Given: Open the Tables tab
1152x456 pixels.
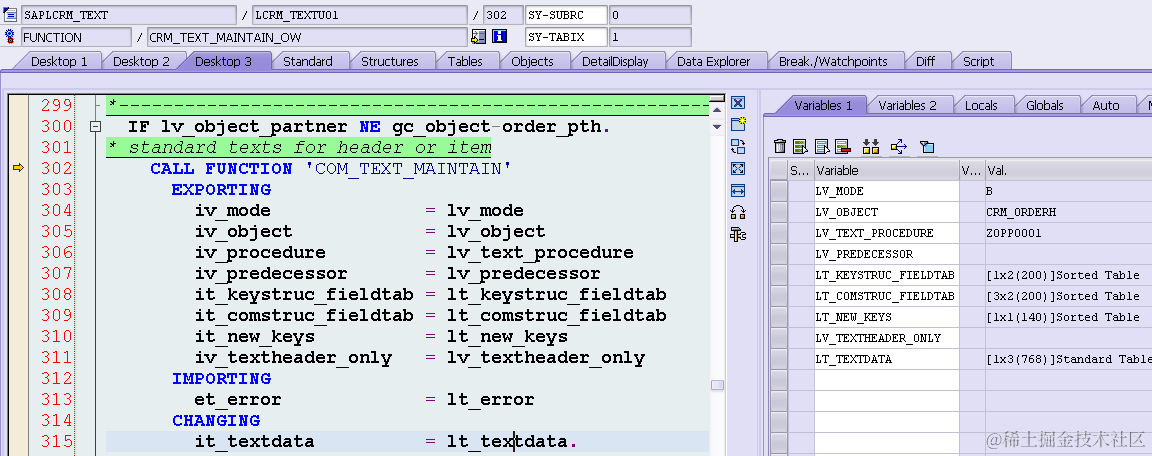Looking at the screenshot, I should click(465, 62).
